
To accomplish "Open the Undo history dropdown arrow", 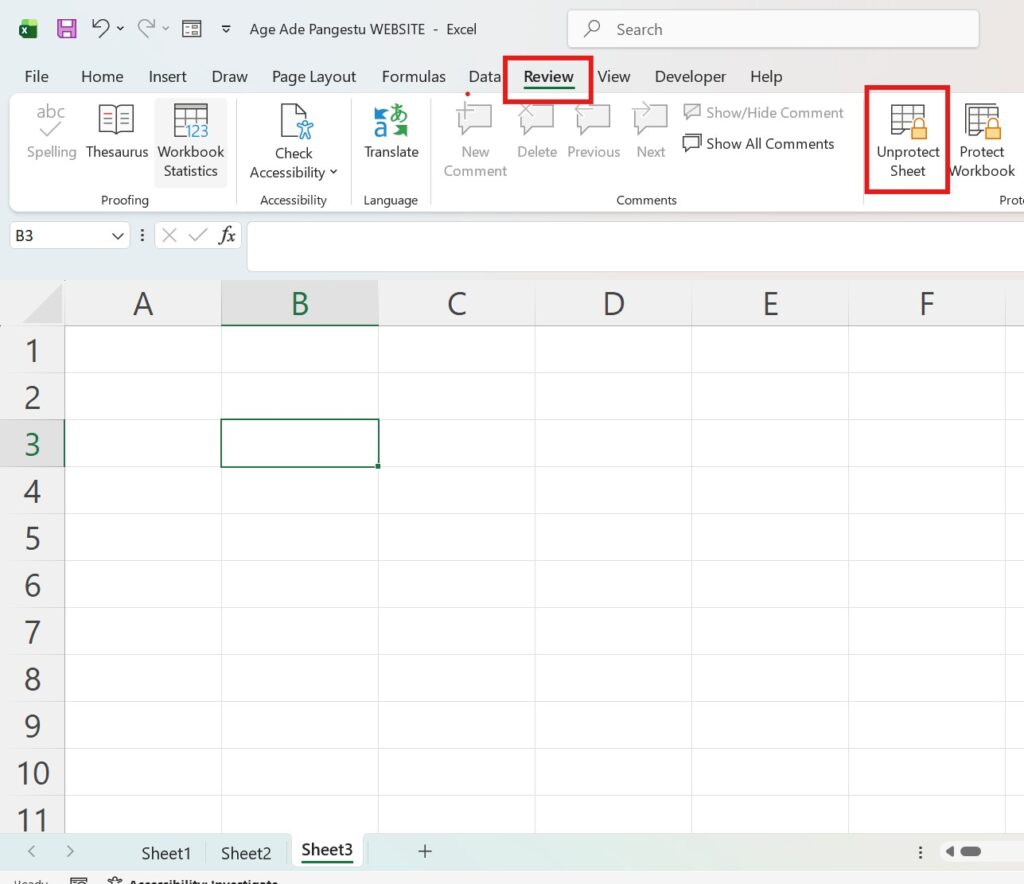I will [120, 29].
